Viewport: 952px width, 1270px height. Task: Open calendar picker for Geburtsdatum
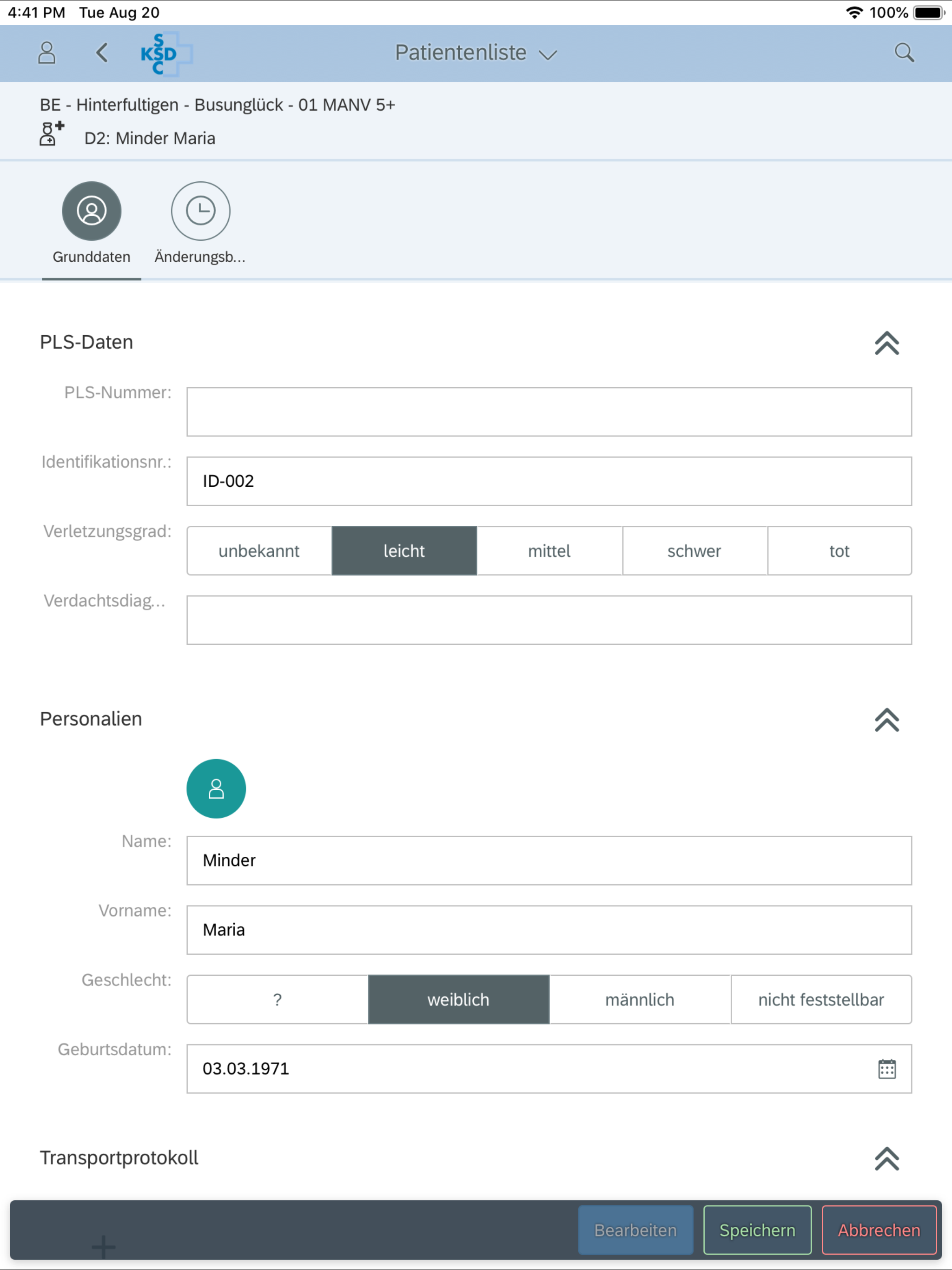click(x=886, y=1069)
